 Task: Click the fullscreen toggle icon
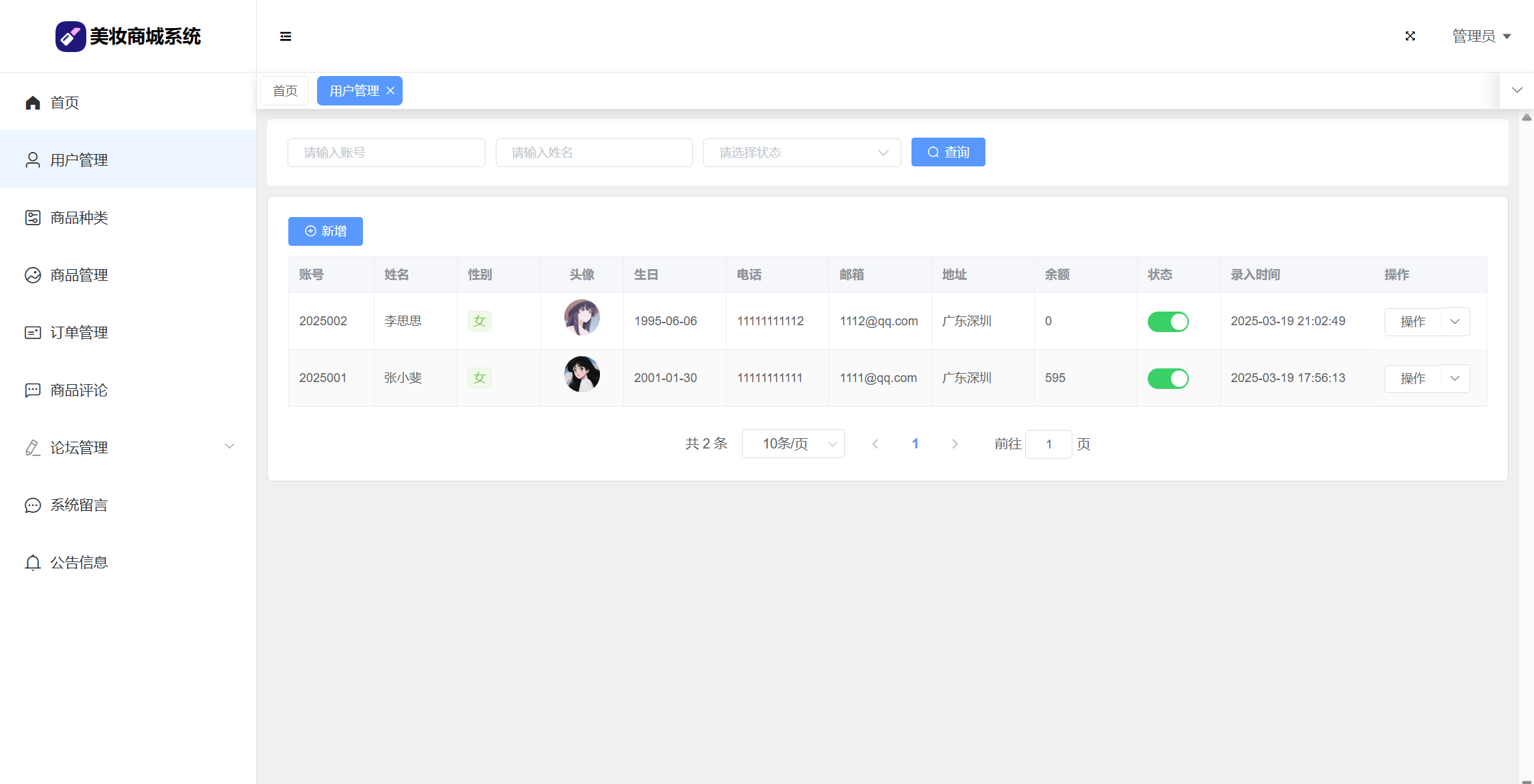pyautogui.click(x=1410, y=36)
